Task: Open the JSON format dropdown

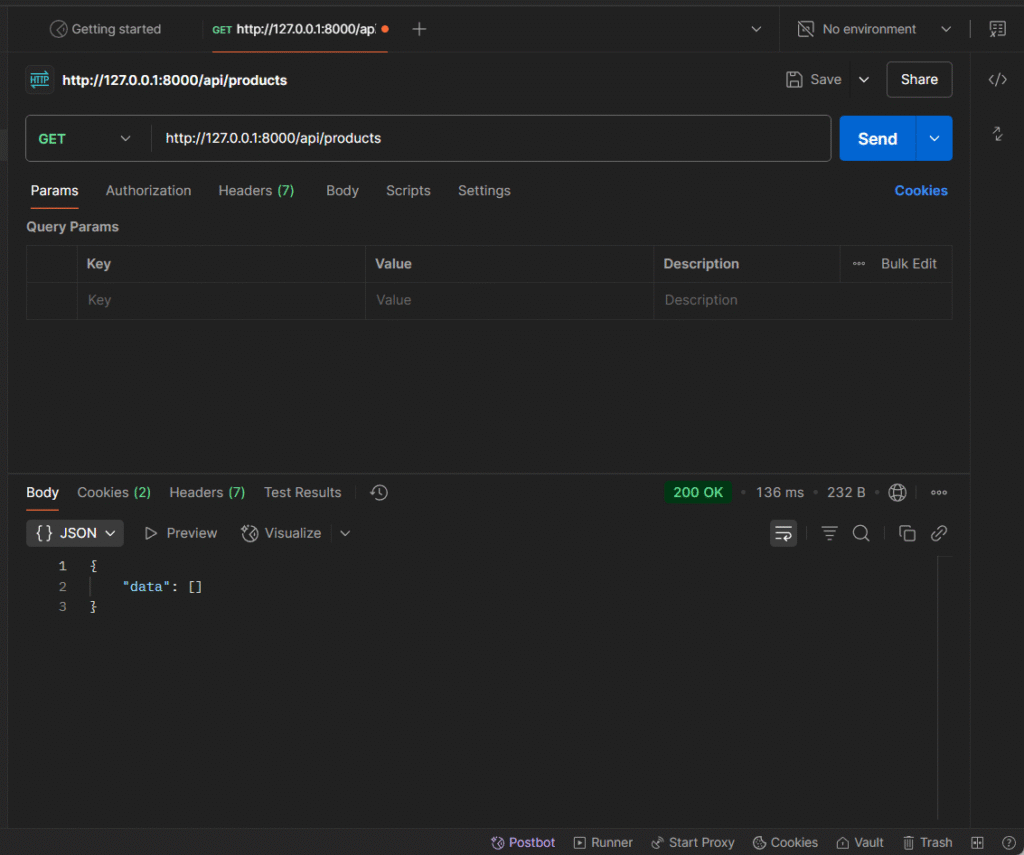Action: click(75, 533)
